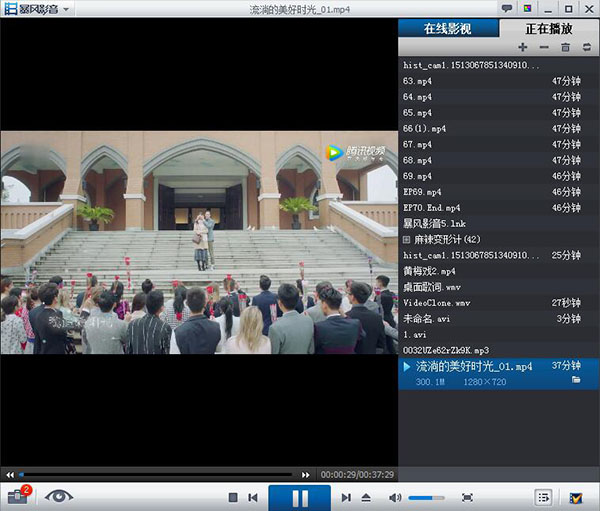This screenshot has width=600, height=511.
Task: Toggle the eye-shaped view mode icon
Action: coord(59,497)
